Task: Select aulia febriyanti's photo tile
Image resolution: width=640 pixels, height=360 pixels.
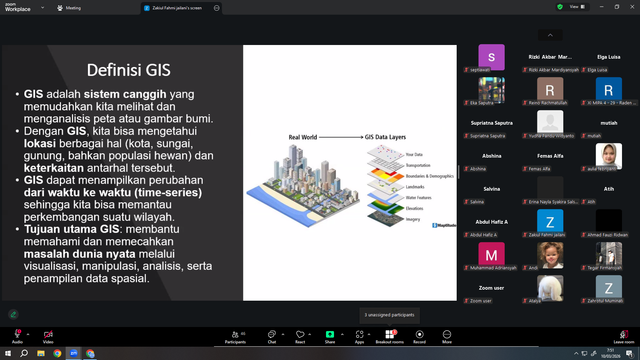Action: [x=609, y=157]
